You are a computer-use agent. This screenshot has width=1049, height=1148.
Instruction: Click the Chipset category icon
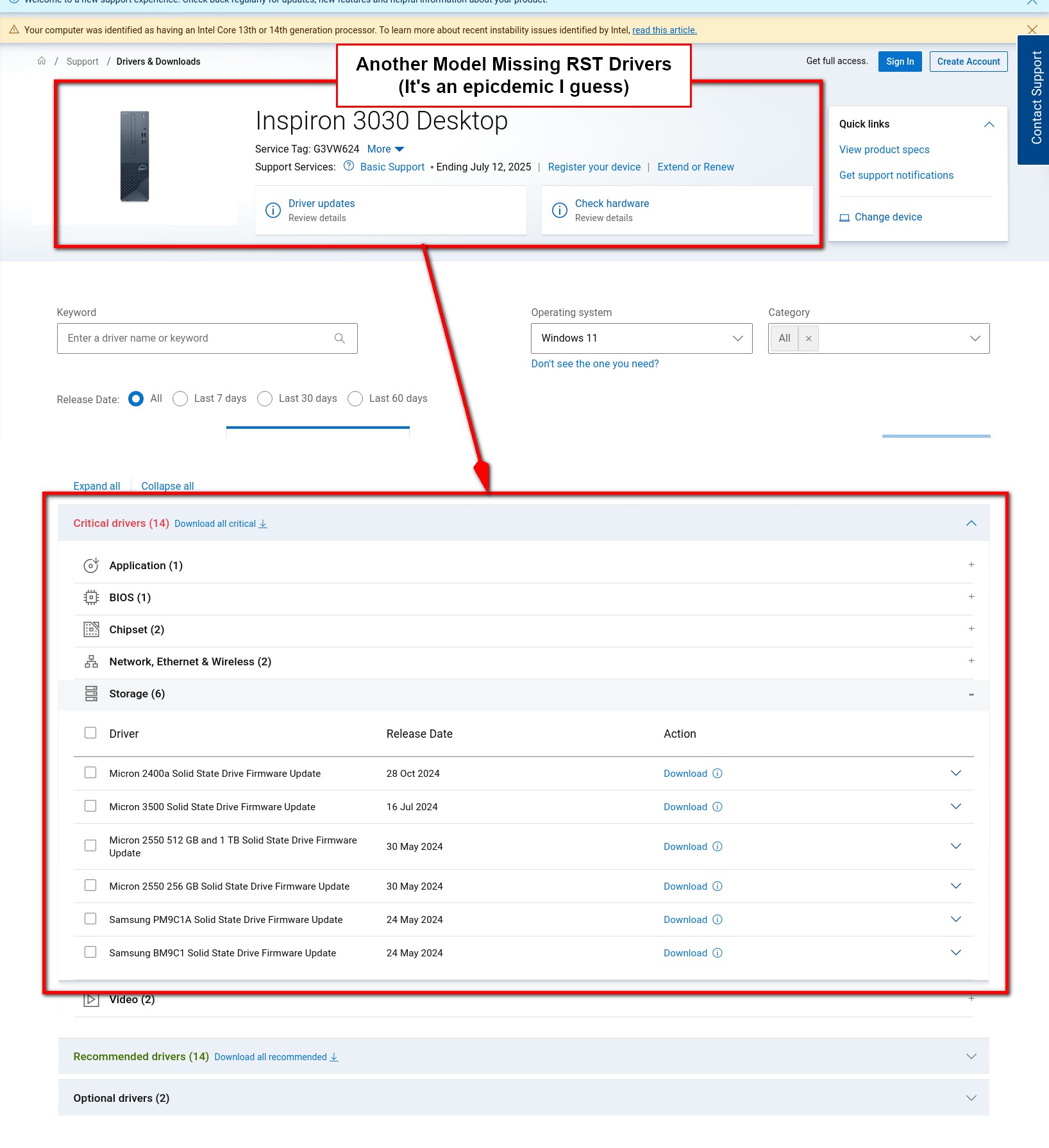[91, 629]
